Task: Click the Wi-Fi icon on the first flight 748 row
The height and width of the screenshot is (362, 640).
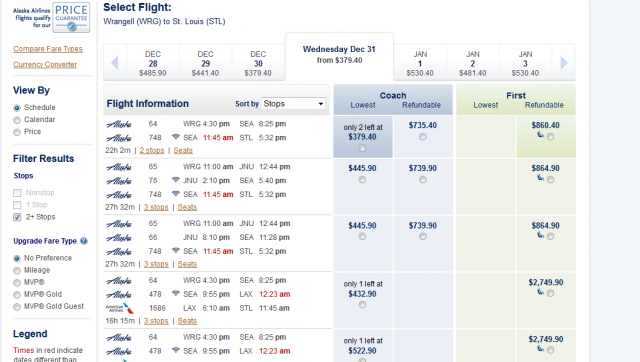Action: (176, 136)
